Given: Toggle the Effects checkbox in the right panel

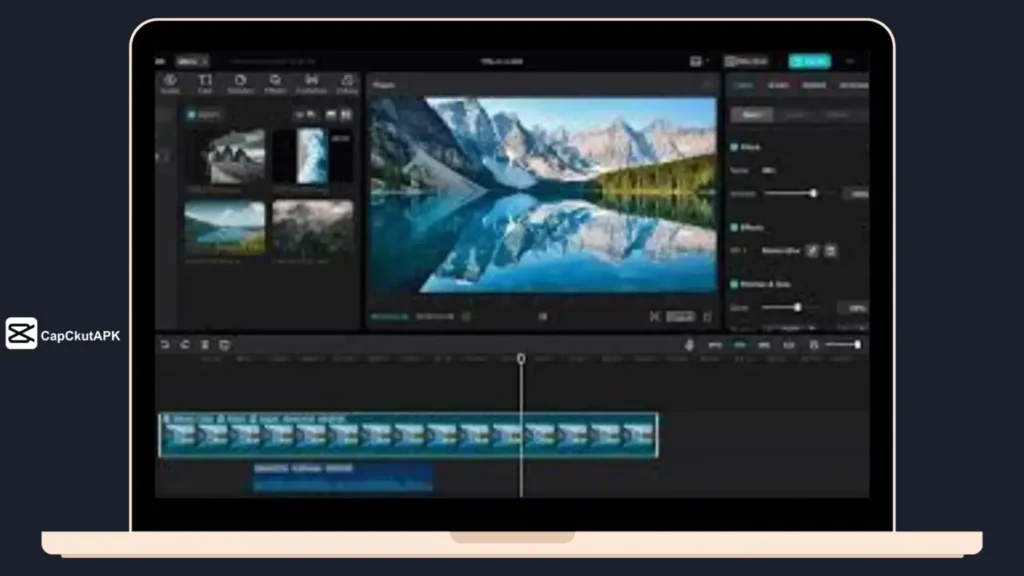Looking at the screenshot, I should pyautogui.click(x=732, y=228).
